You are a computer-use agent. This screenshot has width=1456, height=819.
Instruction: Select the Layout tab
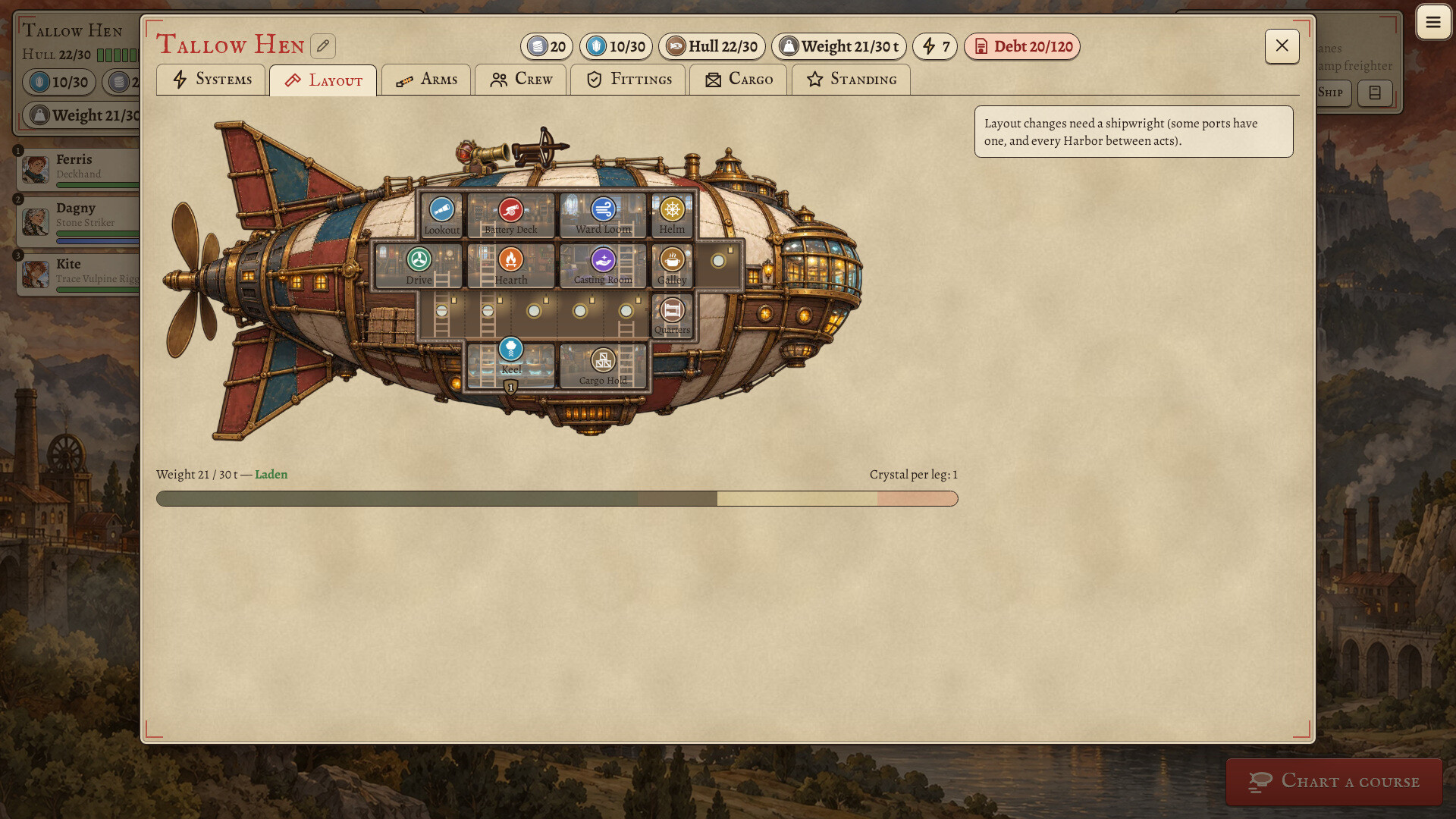point(323,80)
